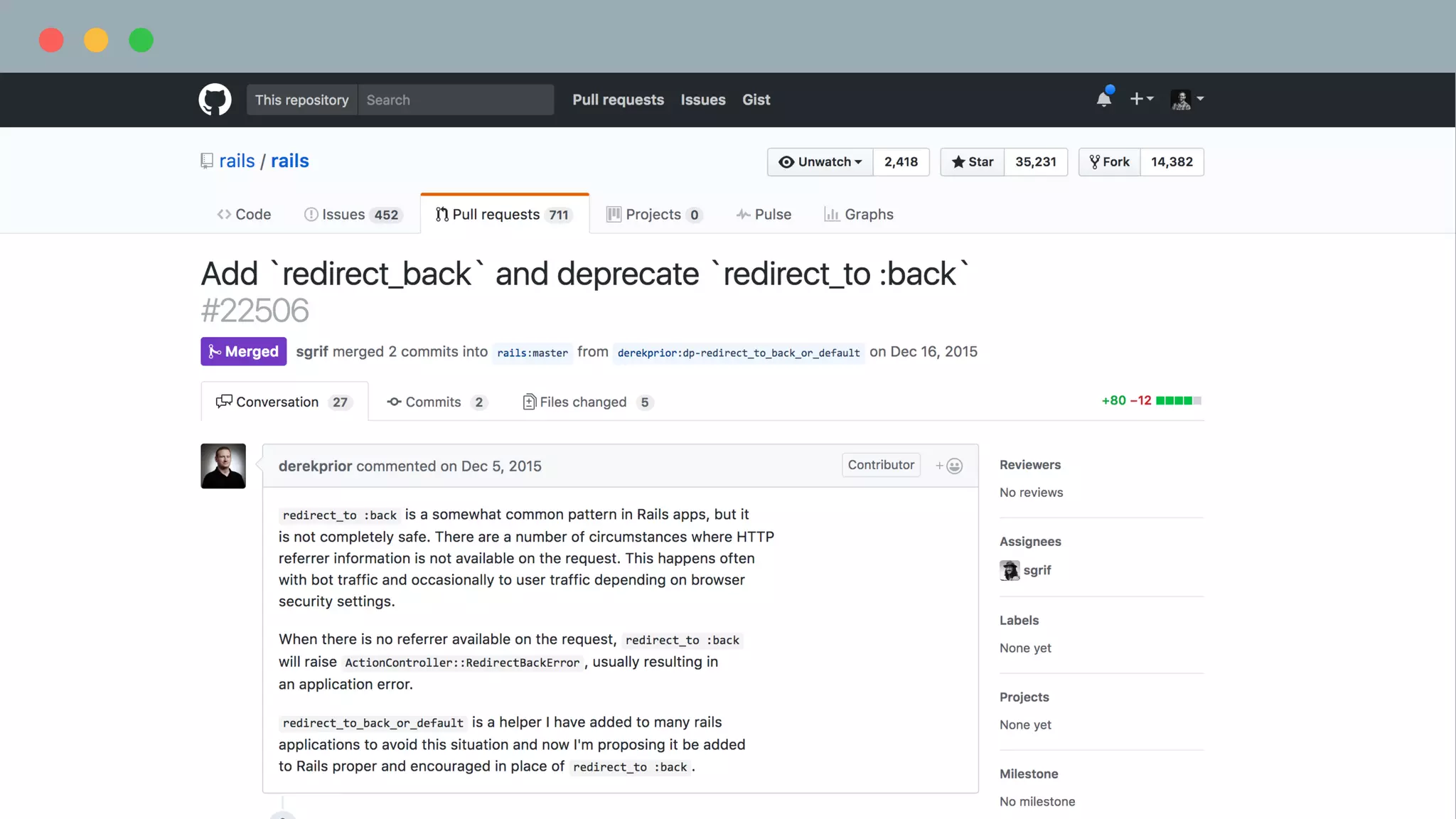
Task: Star the rails repository
Action: pyautogui.click(x=972, y=162)
